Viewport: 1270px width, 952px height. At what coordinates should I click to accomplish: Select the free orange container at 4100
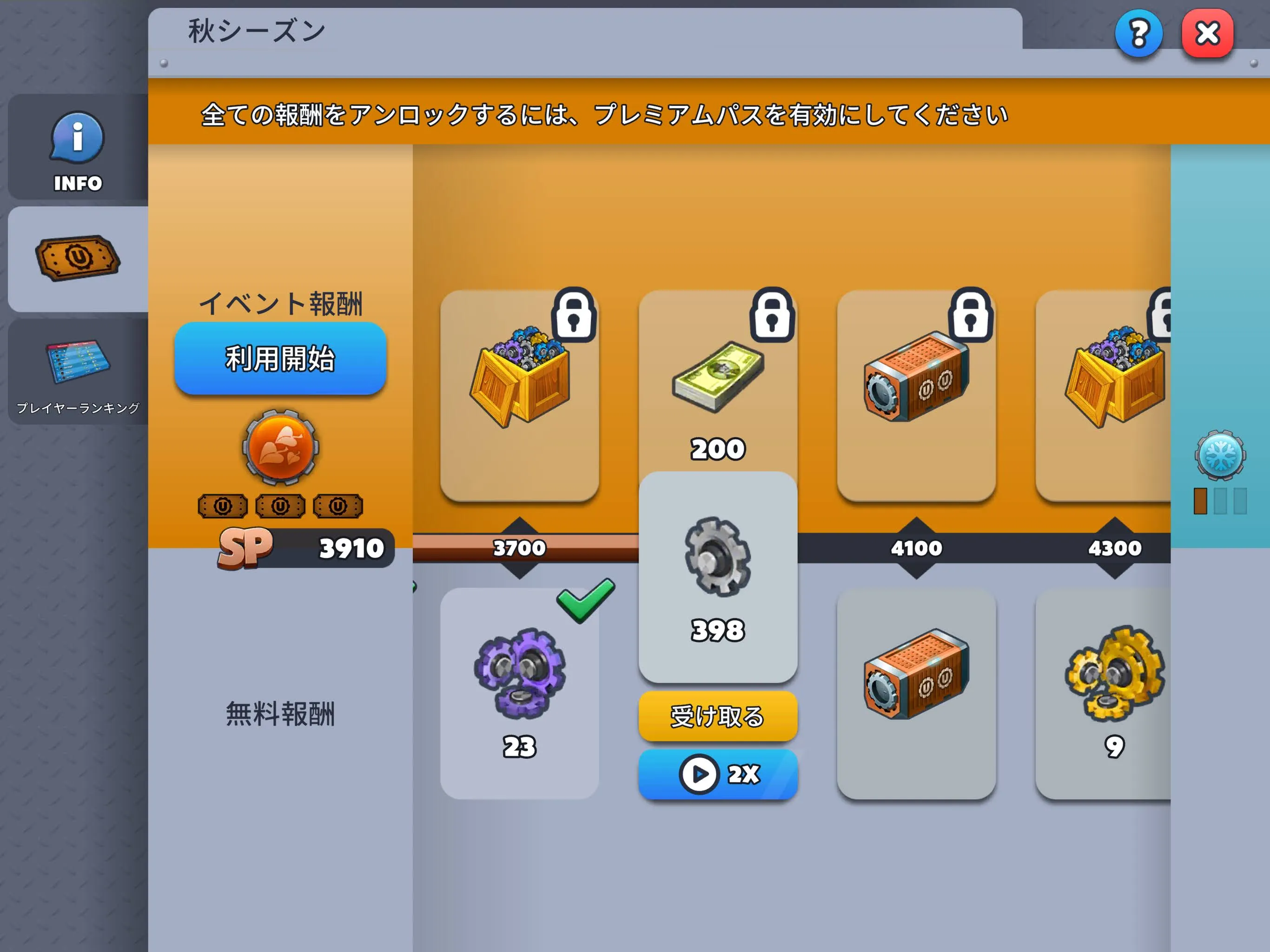916,693
